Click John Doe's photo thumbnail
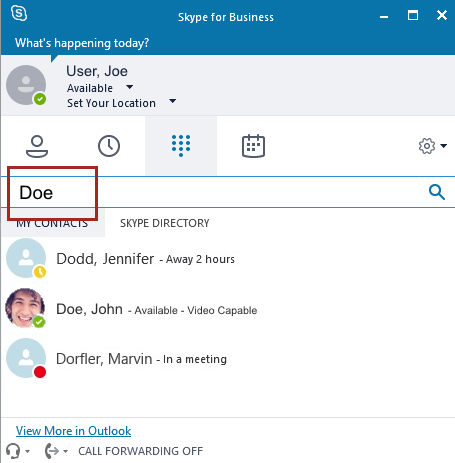Image resolution: width=455 pixels, height=463 pixels. tap(25, 308)
